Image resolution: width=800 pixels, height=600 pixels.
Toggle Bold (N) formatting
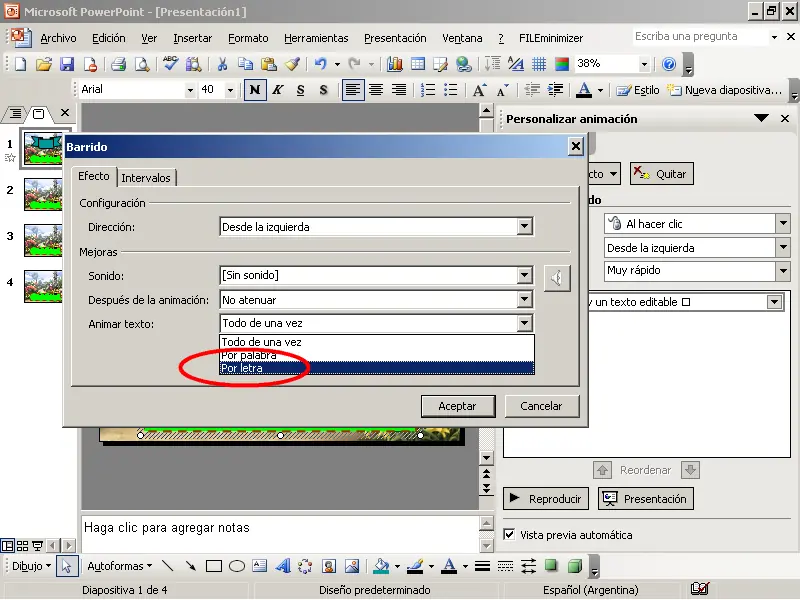[x=255, y=90]
